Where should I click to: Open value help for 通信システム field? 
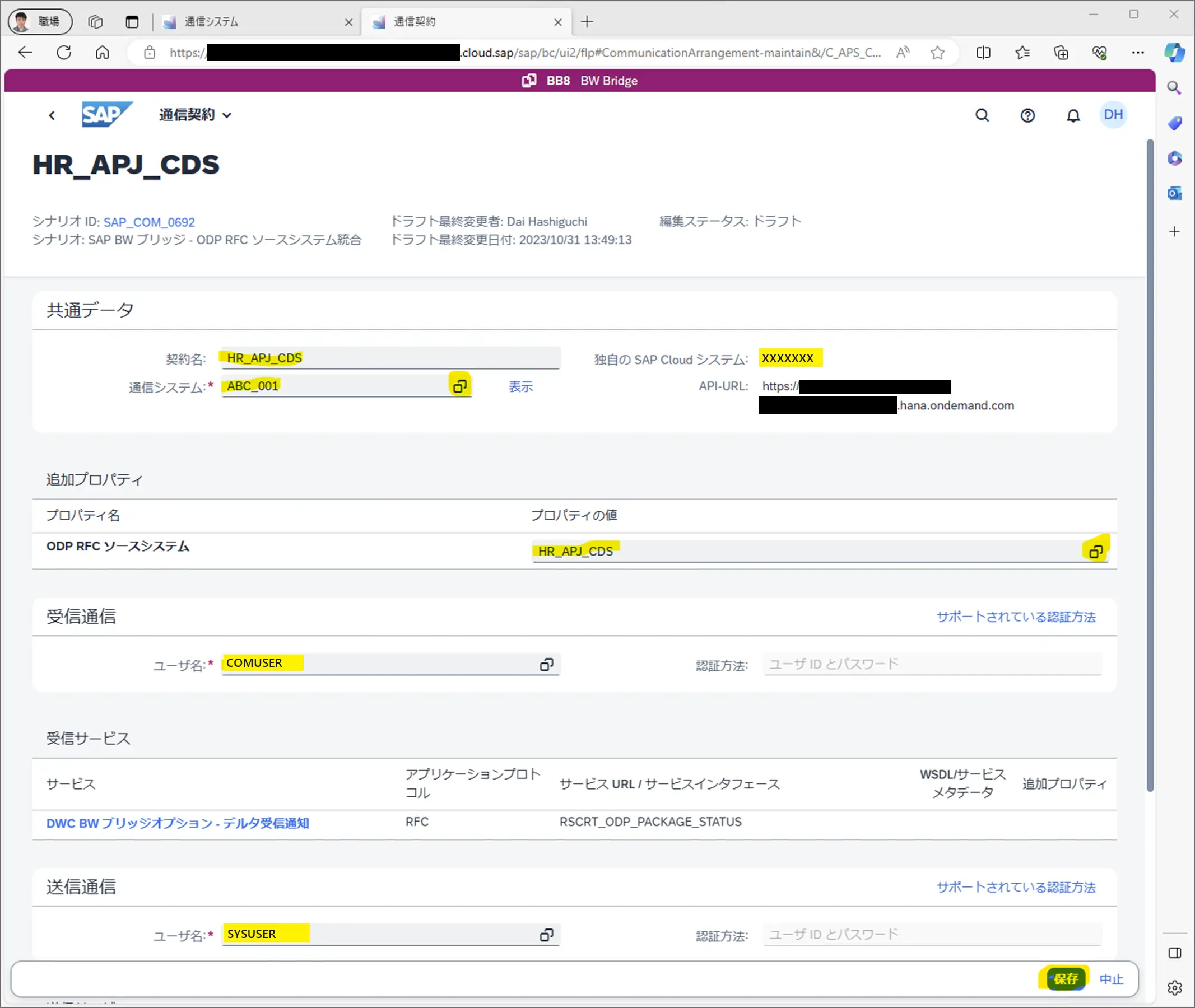[460, 386]
